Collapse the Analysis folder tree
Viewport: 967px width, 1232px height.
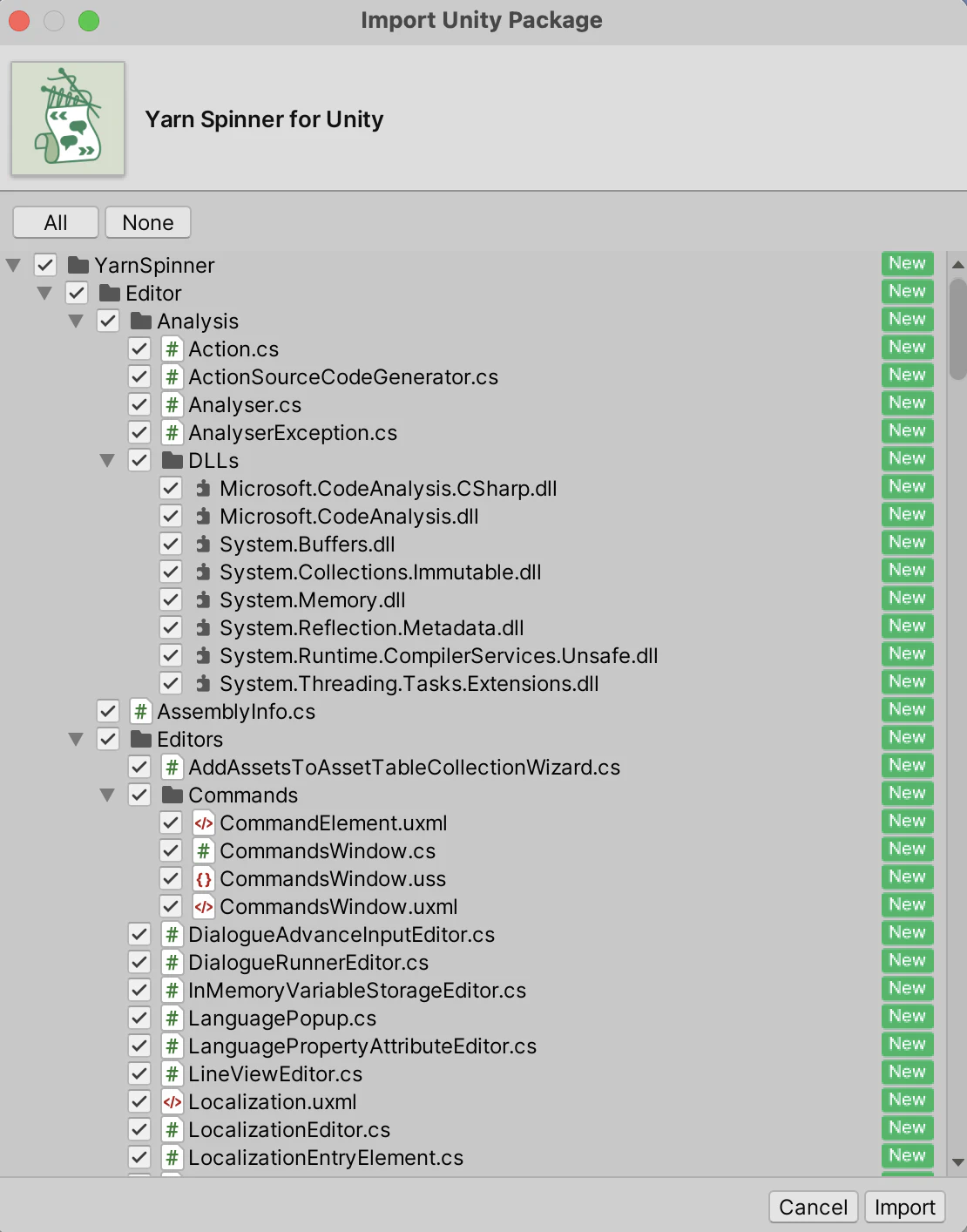coord(76,322)
